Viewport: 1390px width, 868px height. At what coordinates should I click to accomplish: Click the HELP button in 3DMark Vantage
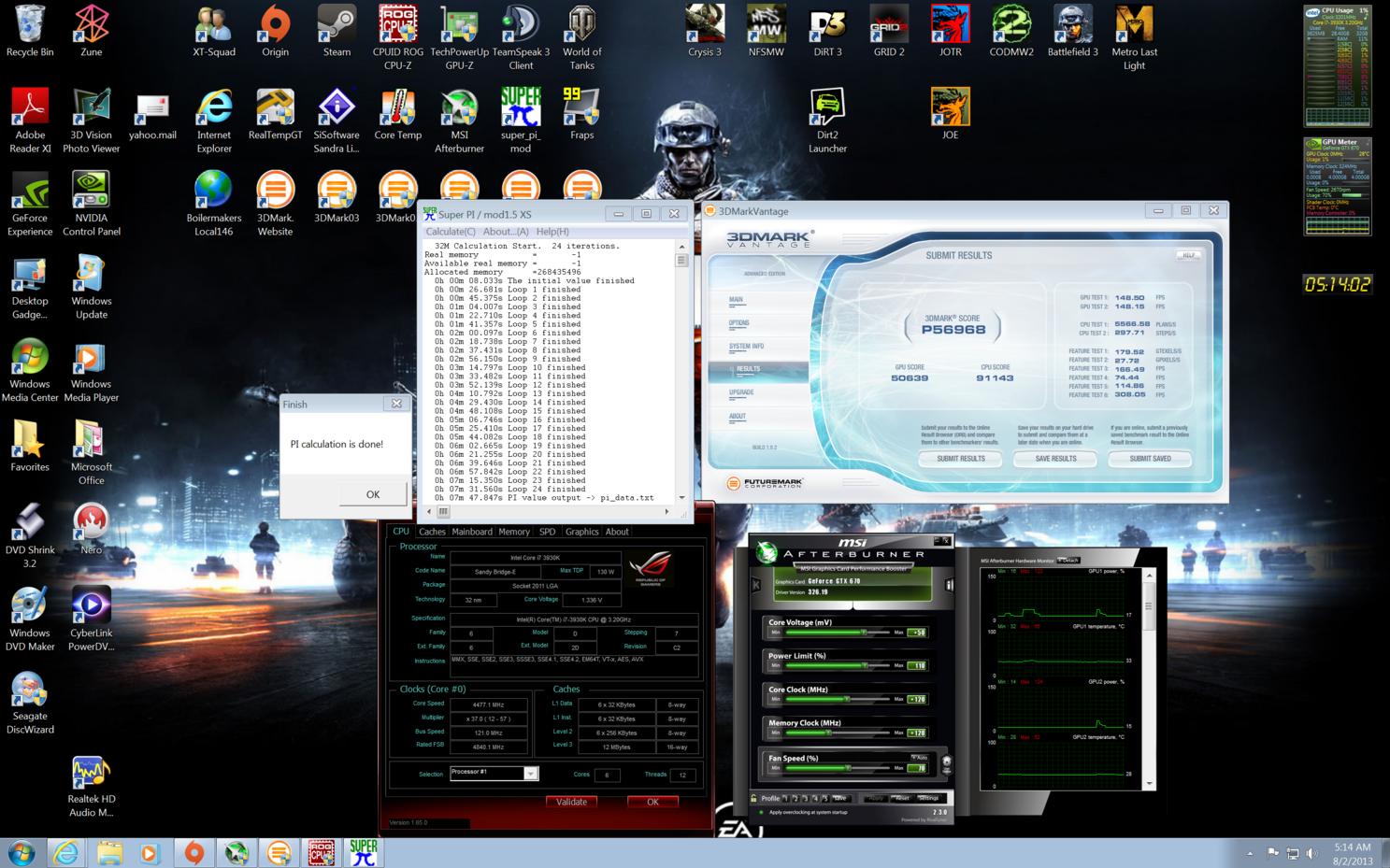click(1189, 255)
